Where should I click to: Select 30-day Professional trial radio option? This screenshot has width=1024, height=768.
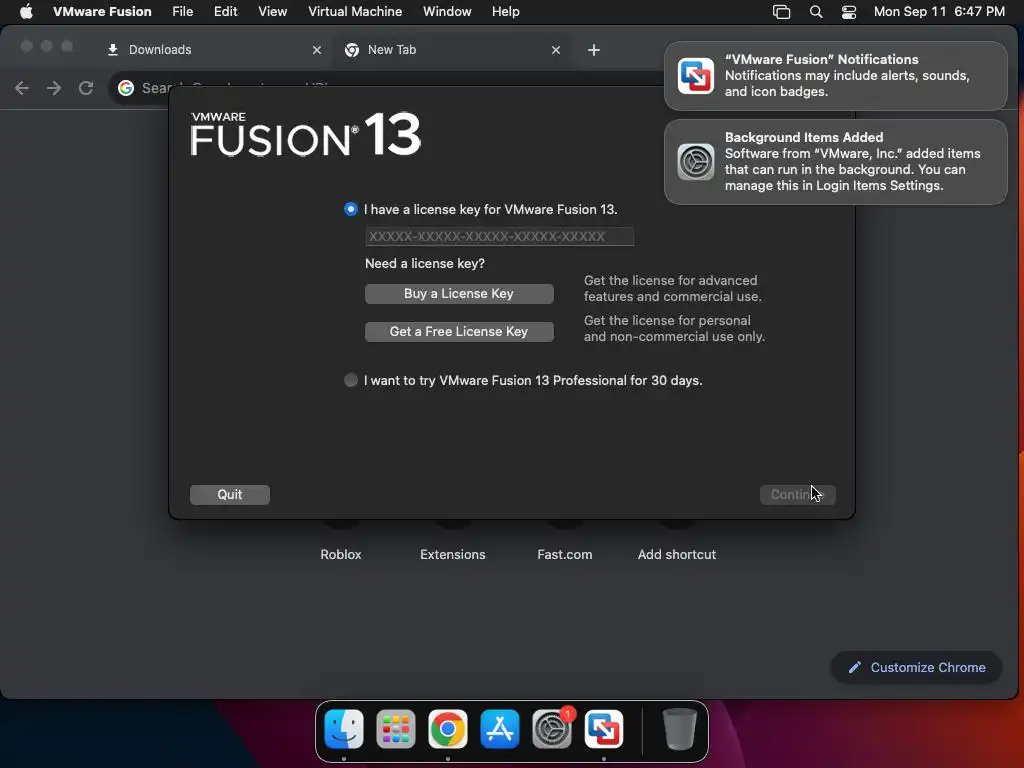(351, 380)
